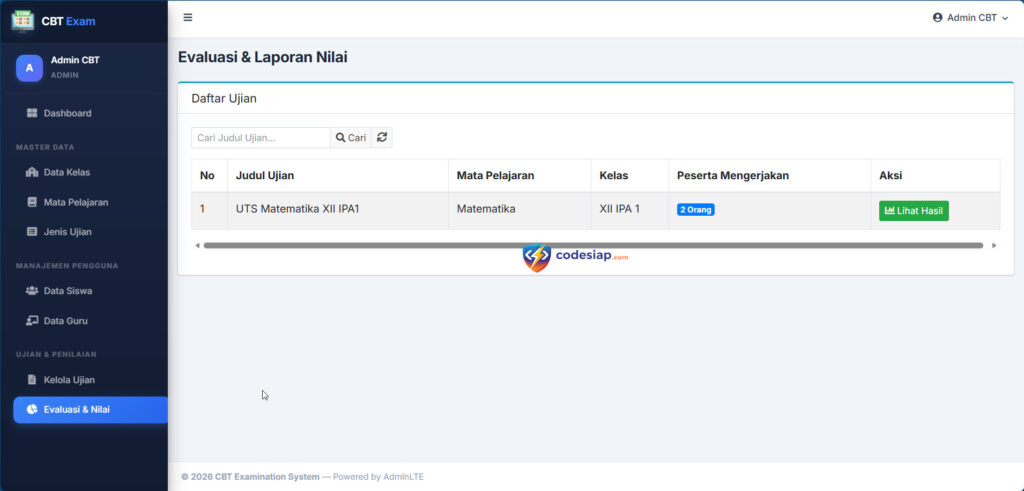The image size is (1024, 491).
Task: Click the CBT Exam logo icon
Action: click(x=22, y=20)
